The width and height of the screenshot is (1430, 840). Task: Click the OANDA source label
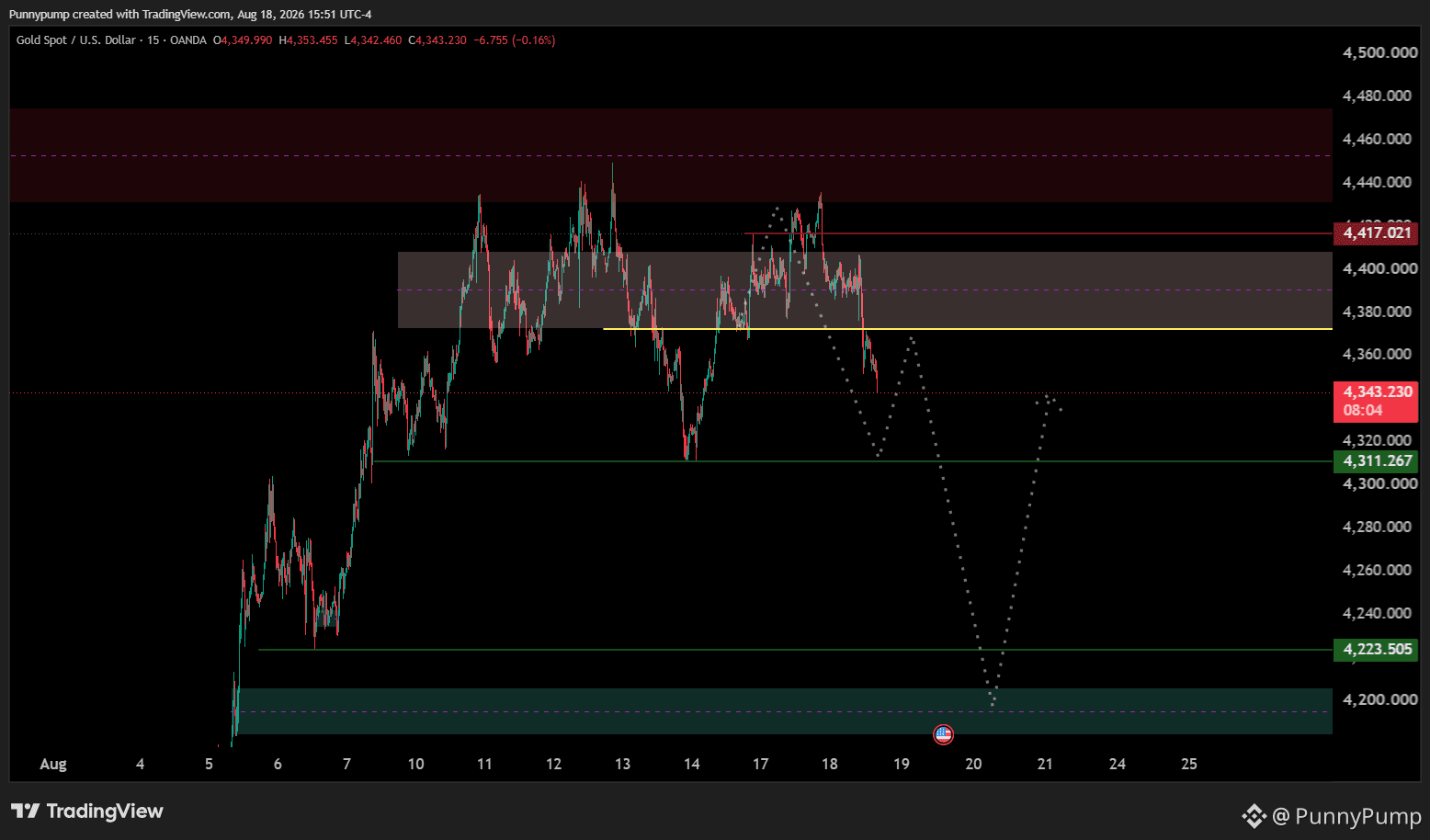coord(188,40)
